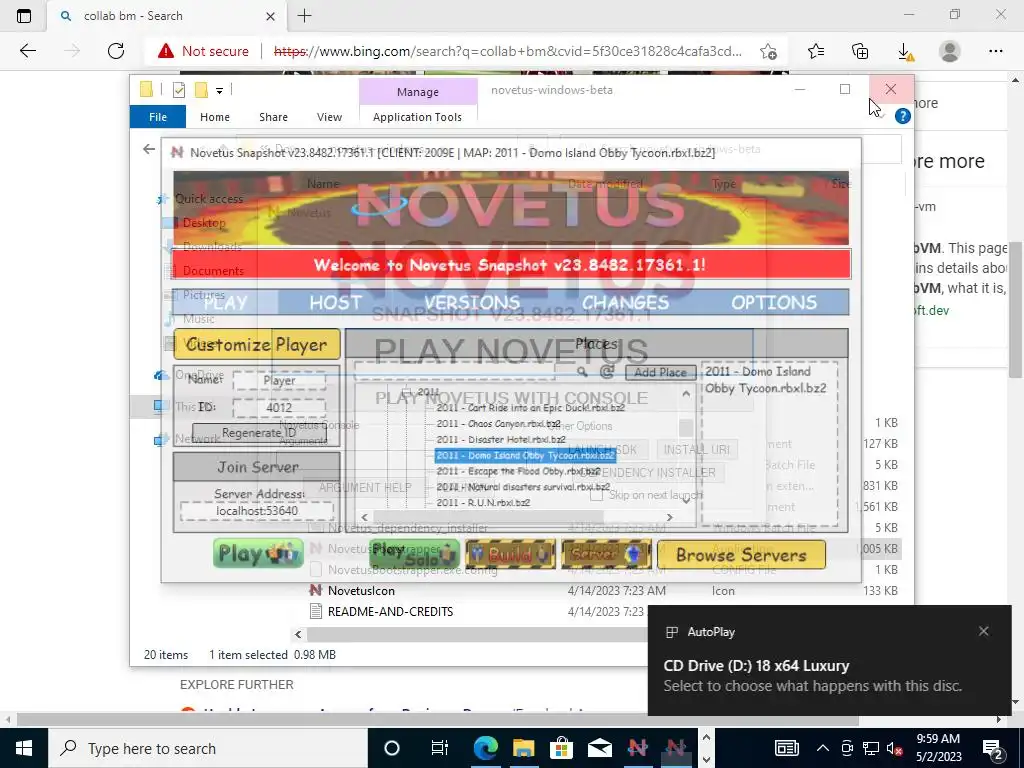This screenshot has width=1024, height=768.
Task: Open Microsoft Edge from taskbar
Action: pos(486,748)
